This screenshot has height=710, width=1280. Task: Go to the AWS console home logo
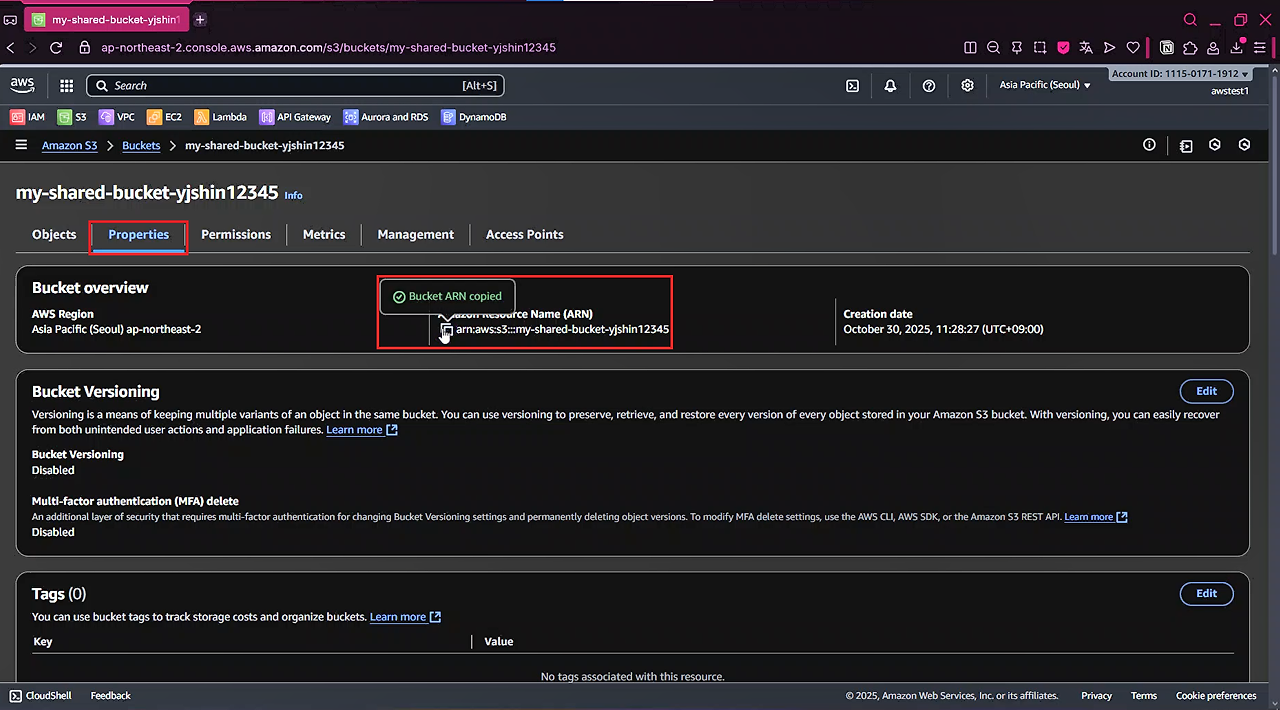(x=22, y=86)
